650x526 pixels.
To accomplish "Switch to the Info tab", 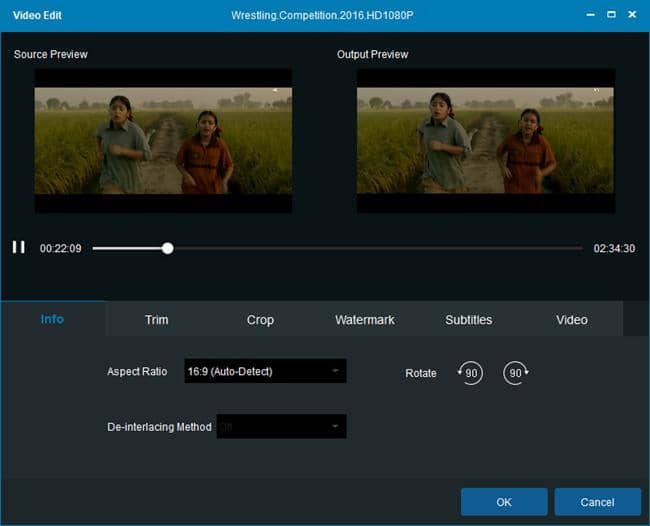I will tap(52, 319).
